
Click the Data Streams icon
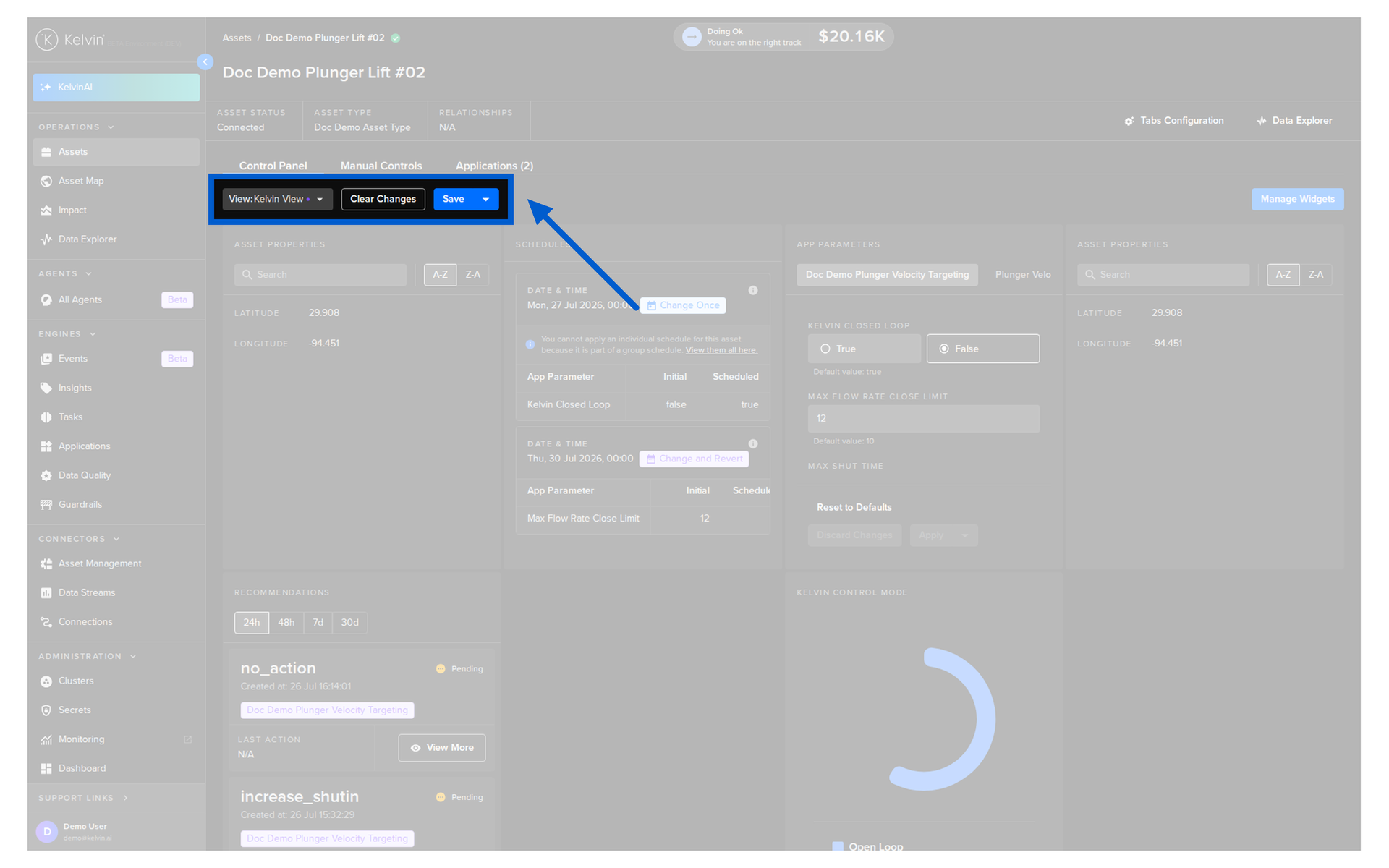(46, 593)
